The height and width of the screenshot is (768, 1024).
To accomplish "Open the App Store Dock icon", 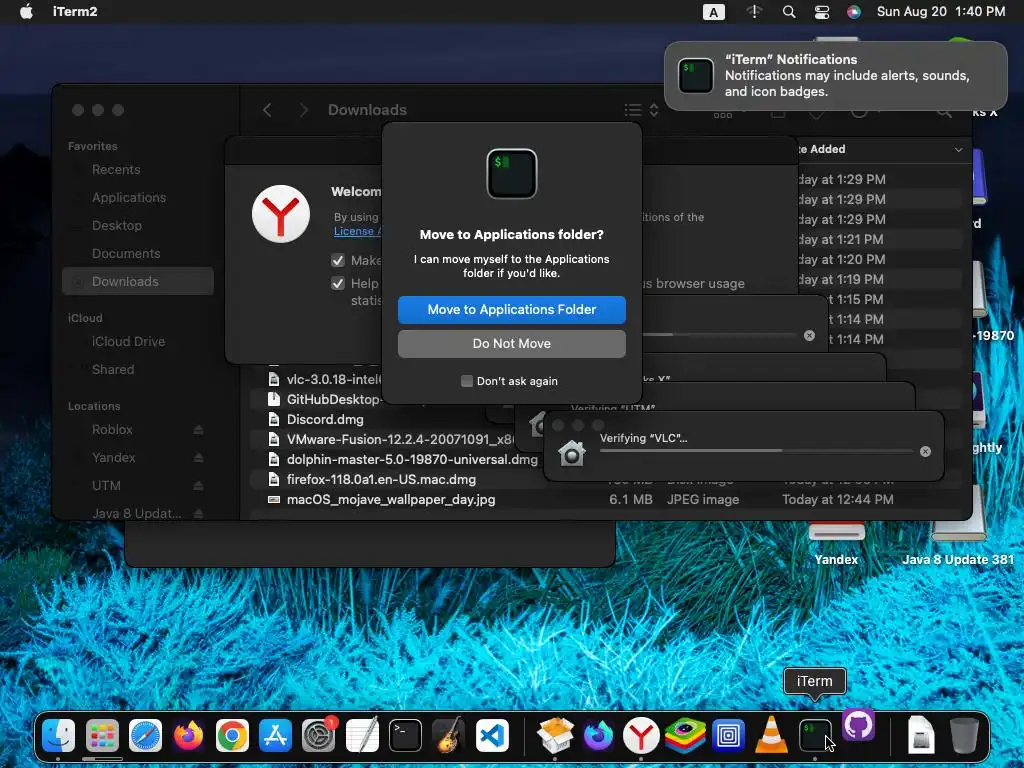I will [x=275, y=735].
